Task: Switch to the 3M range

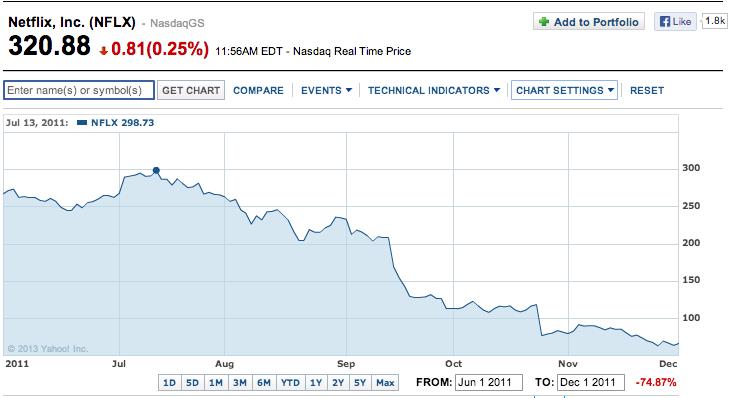Action: 240,383
